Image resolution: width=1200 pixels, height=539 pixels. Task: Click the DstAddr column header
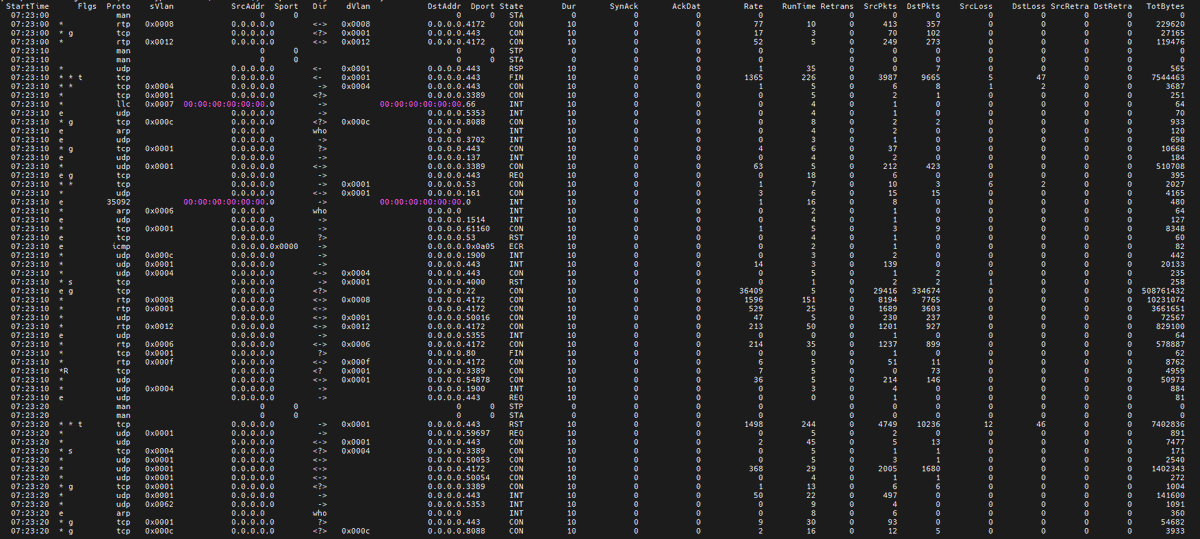pos(445,6)
